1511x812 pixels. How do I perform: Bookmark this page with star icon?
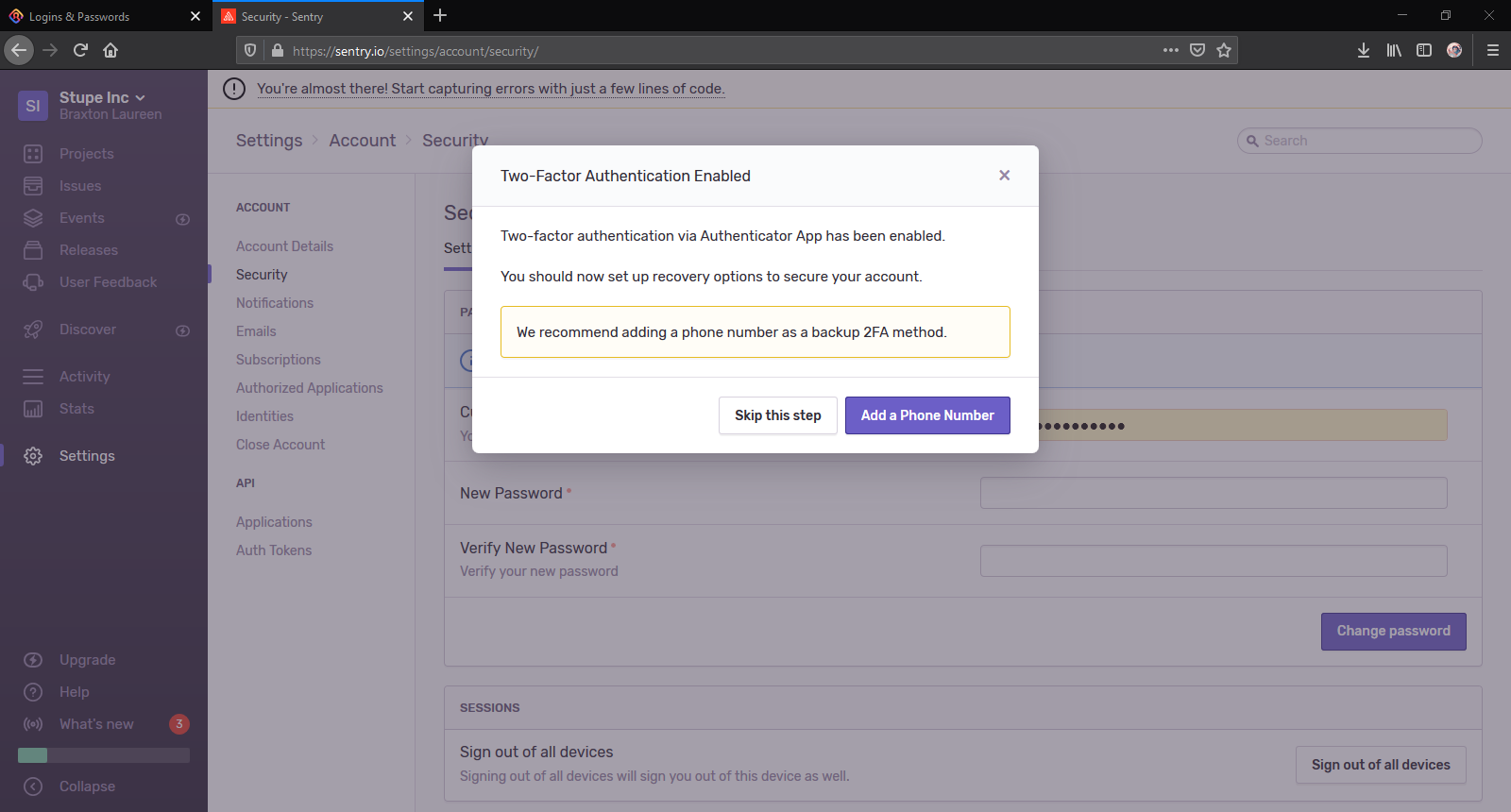pyautogui.click(x=1224, y=50)
